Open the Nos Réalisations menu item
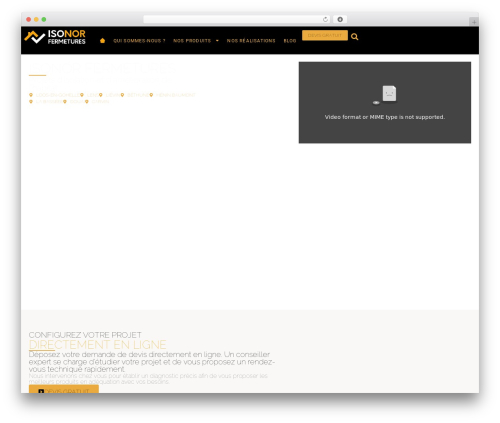 pyautogui.click(x=251, y=41)
